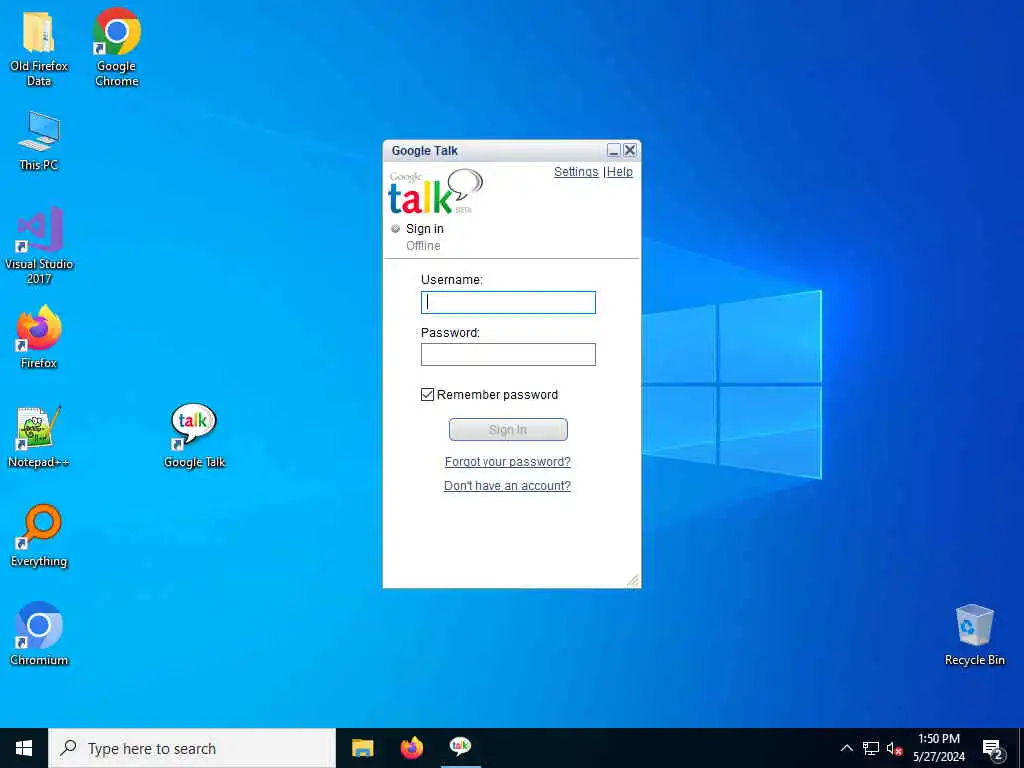Open the Don't have an account link
The height and width of the screenshot is (768, 1024).
point(507,486)
